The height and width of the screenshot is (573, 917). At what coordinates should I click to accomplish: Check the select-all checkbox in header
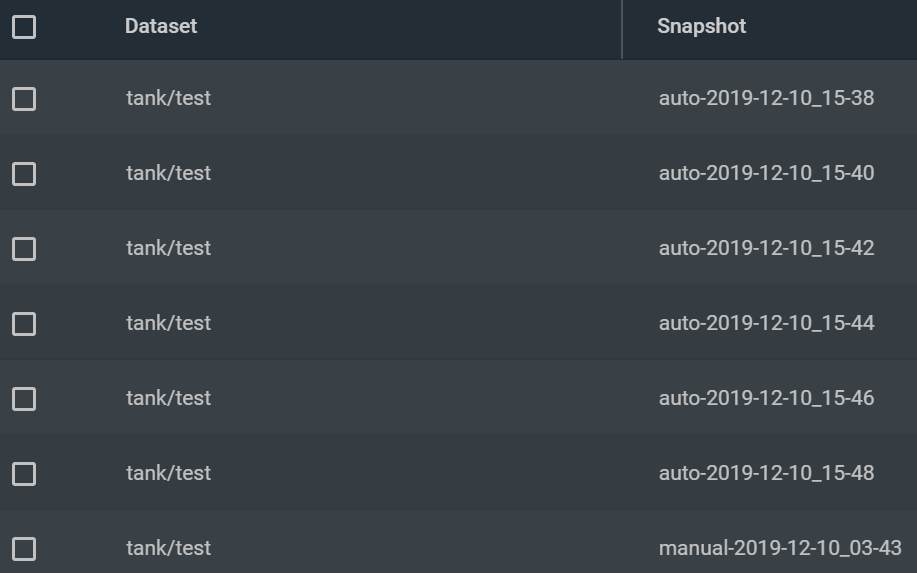[x=24, y=27]
